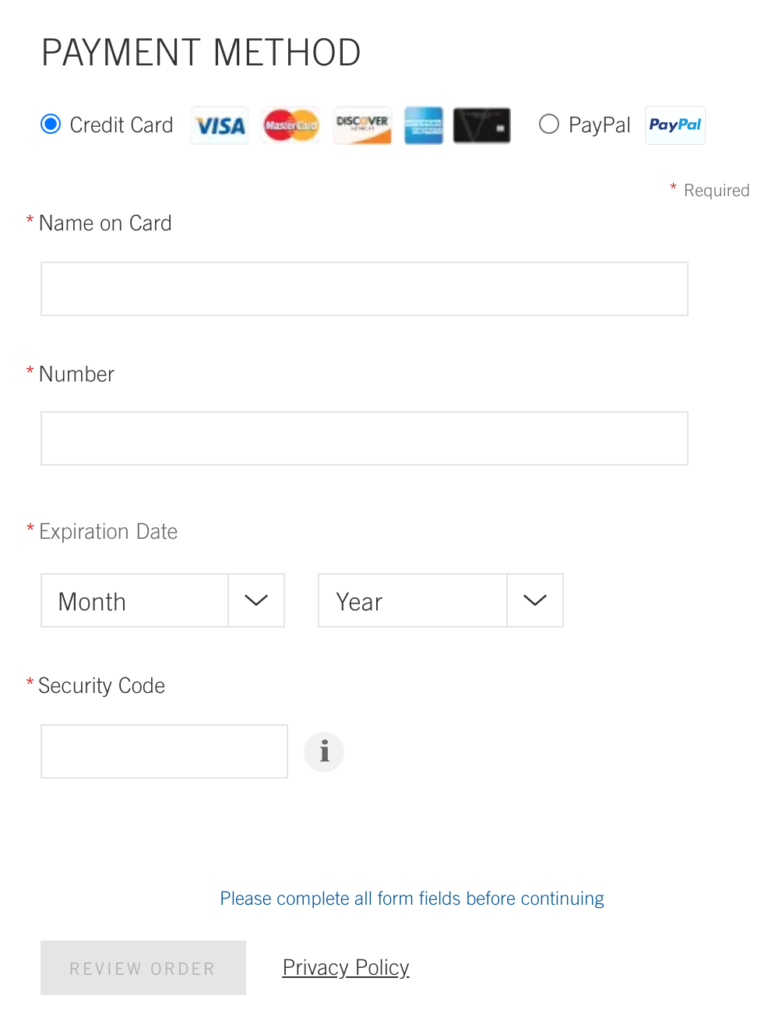
Task: Focus the Security Code input box
Action: [164, 752]
